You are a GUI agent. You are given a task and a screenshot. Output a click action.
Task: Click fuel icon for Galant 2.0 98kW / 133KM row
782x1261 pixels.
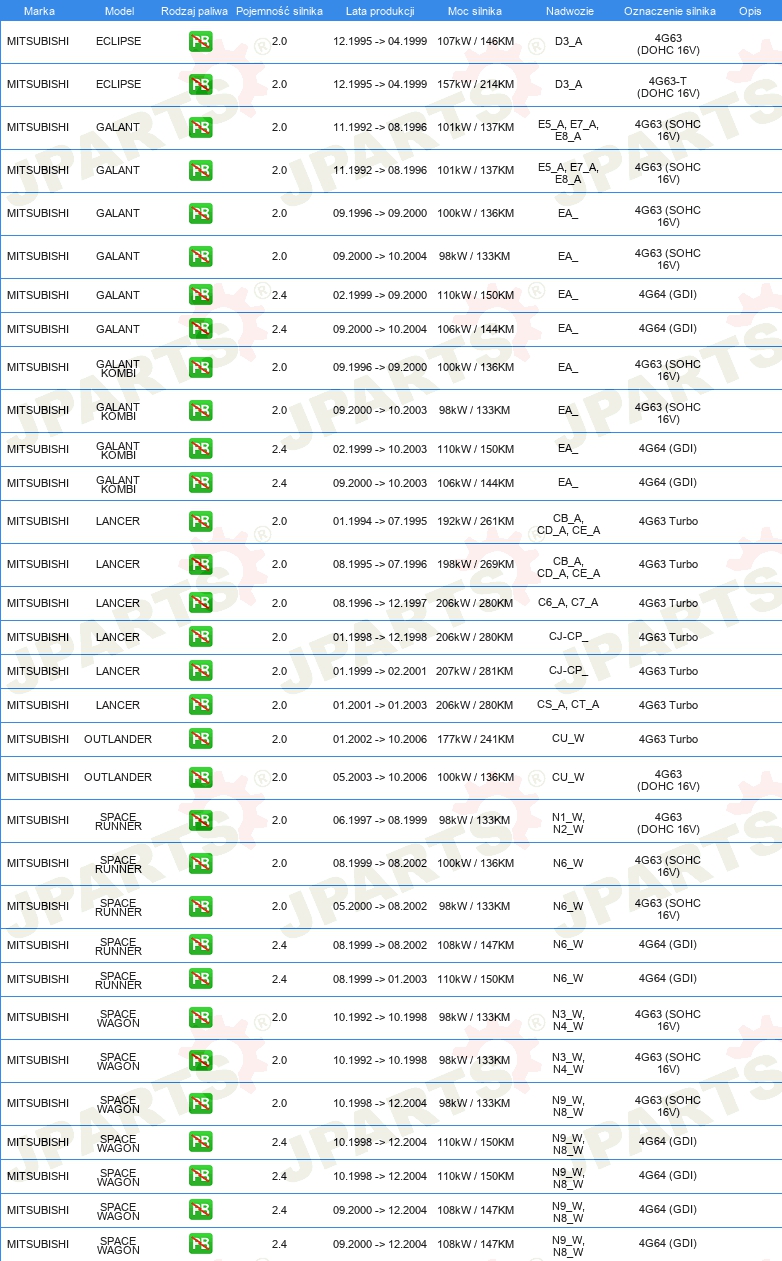(x=200, y=256)
